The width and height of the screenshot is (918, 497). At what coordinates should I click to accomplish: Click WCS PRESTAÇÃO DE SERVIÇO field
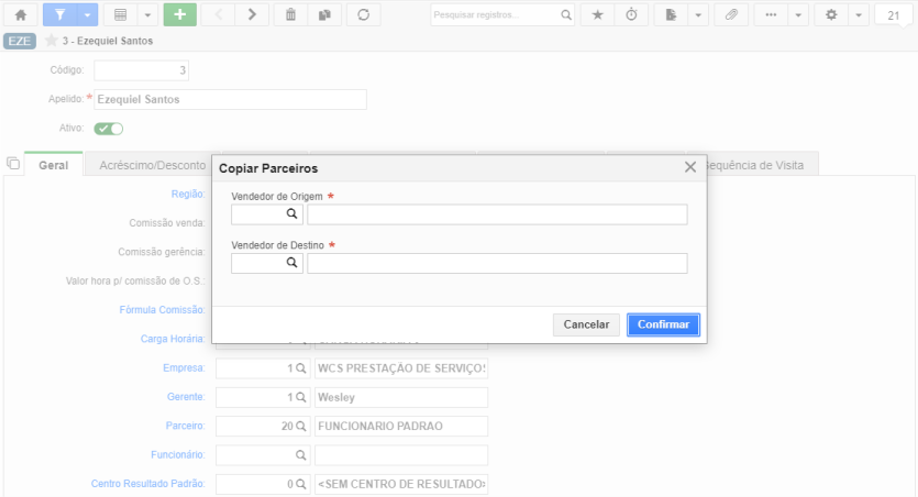click(401, 368)
